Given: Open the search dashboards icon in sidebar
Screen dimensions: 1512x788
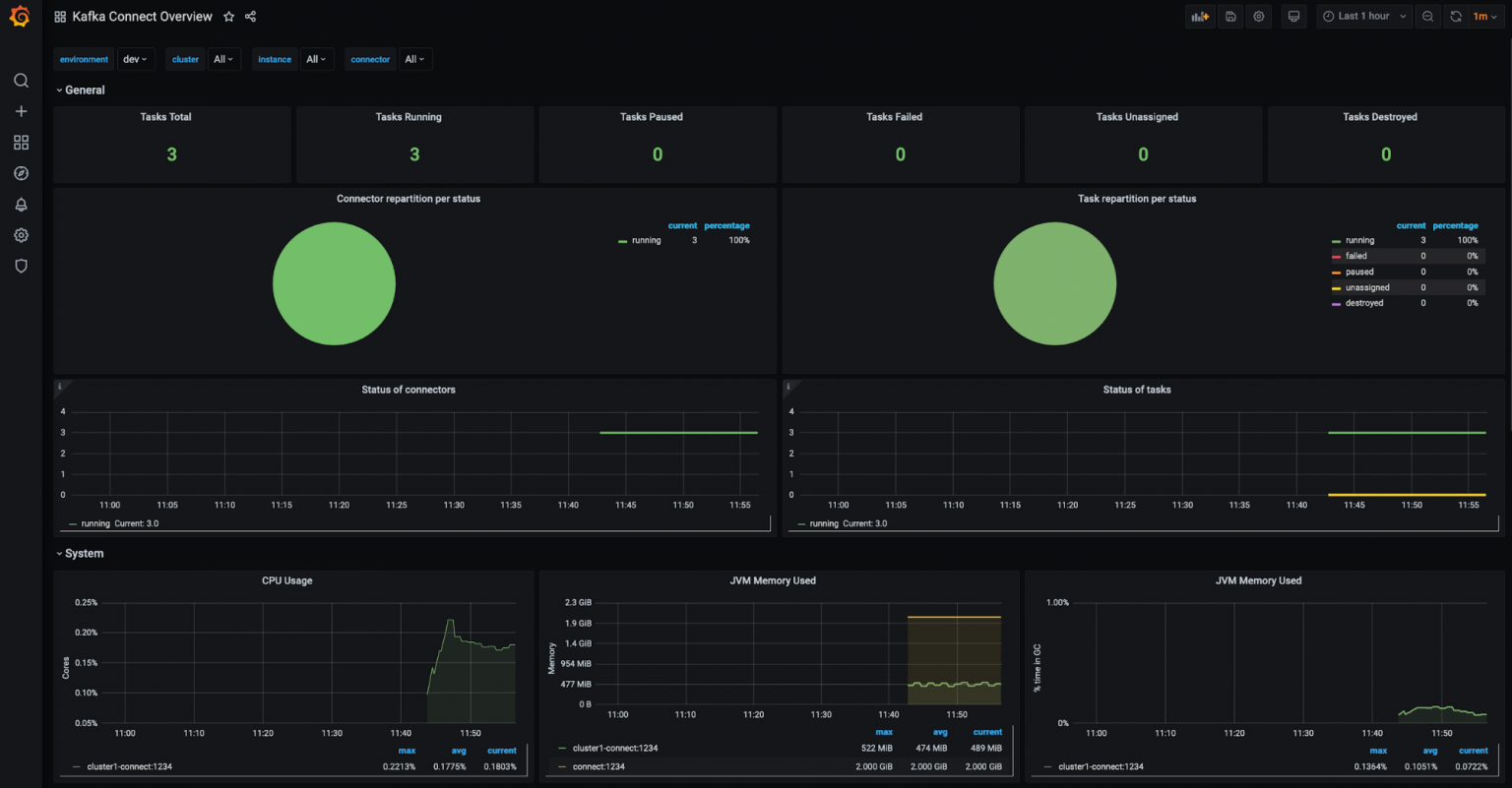Looking at the screenshot, I should [x=21, y=81].
